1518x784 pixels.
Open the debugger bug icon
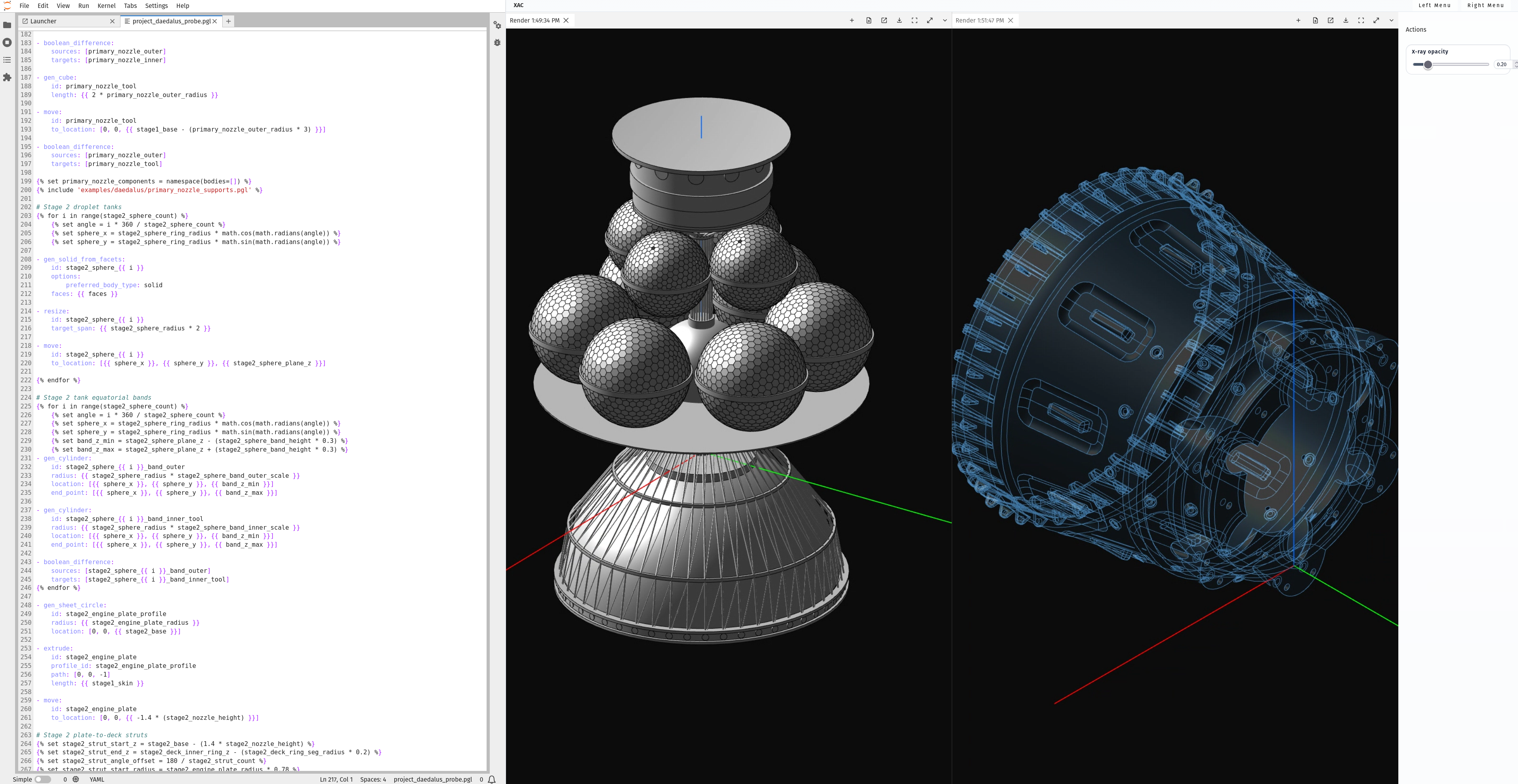tap(497, 42)
